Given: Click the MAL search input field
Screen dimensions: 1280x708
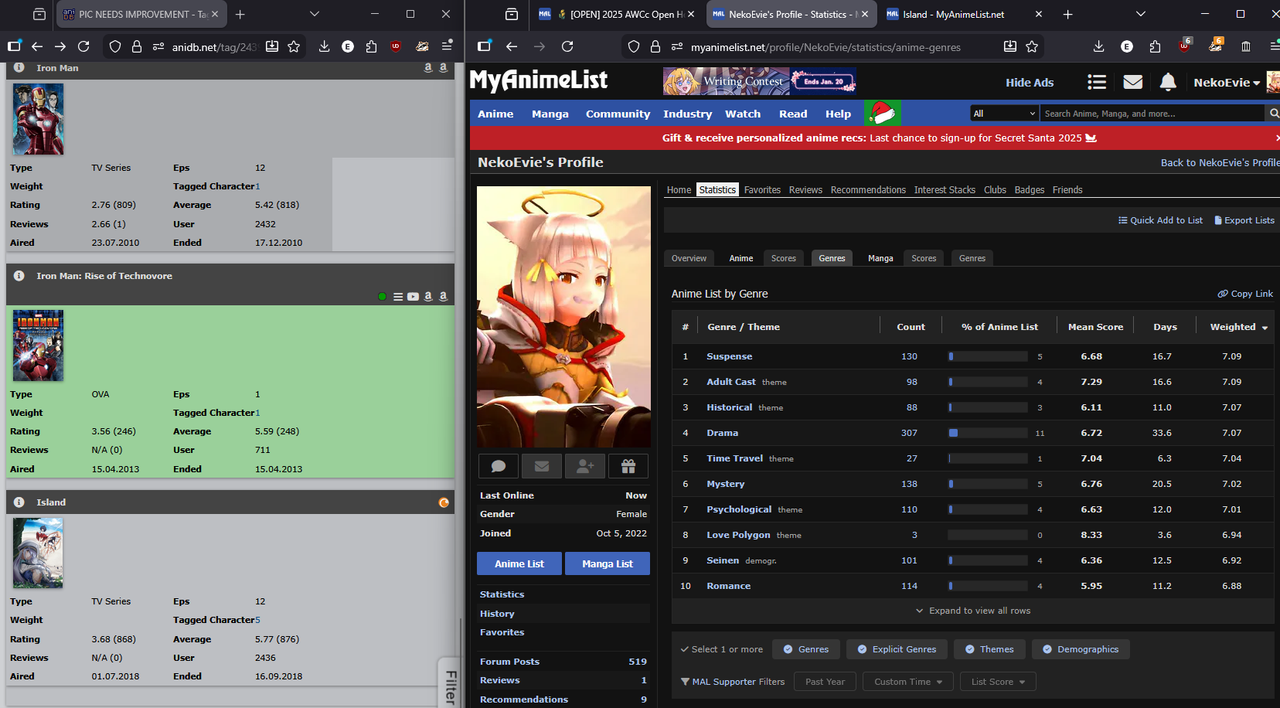Looking at the screenshot, I should [1152, 113].
